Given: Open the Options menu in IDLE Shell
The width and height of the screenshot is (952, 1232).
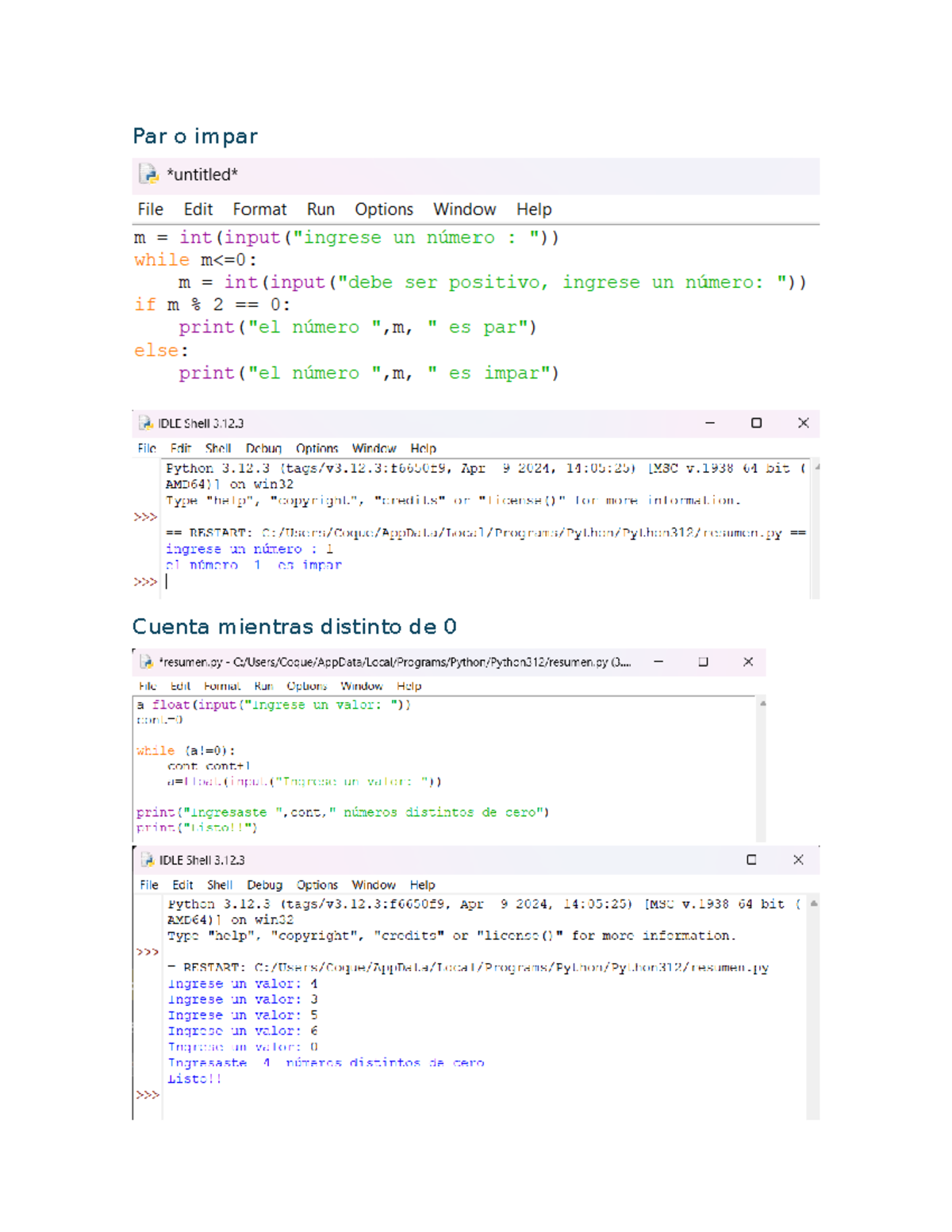Looking at the screenshot, I should click(x=317, y=448).
